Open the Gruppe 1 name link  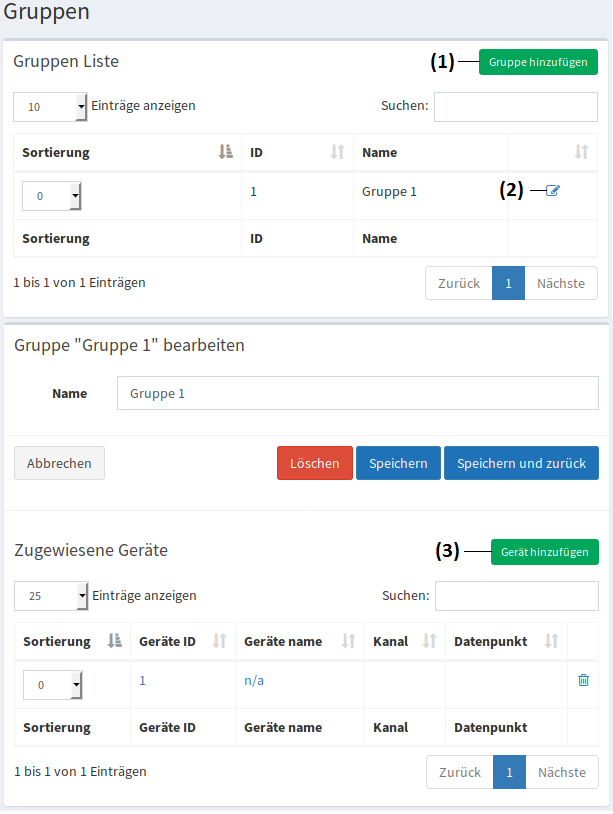click(x=386, y=190)
